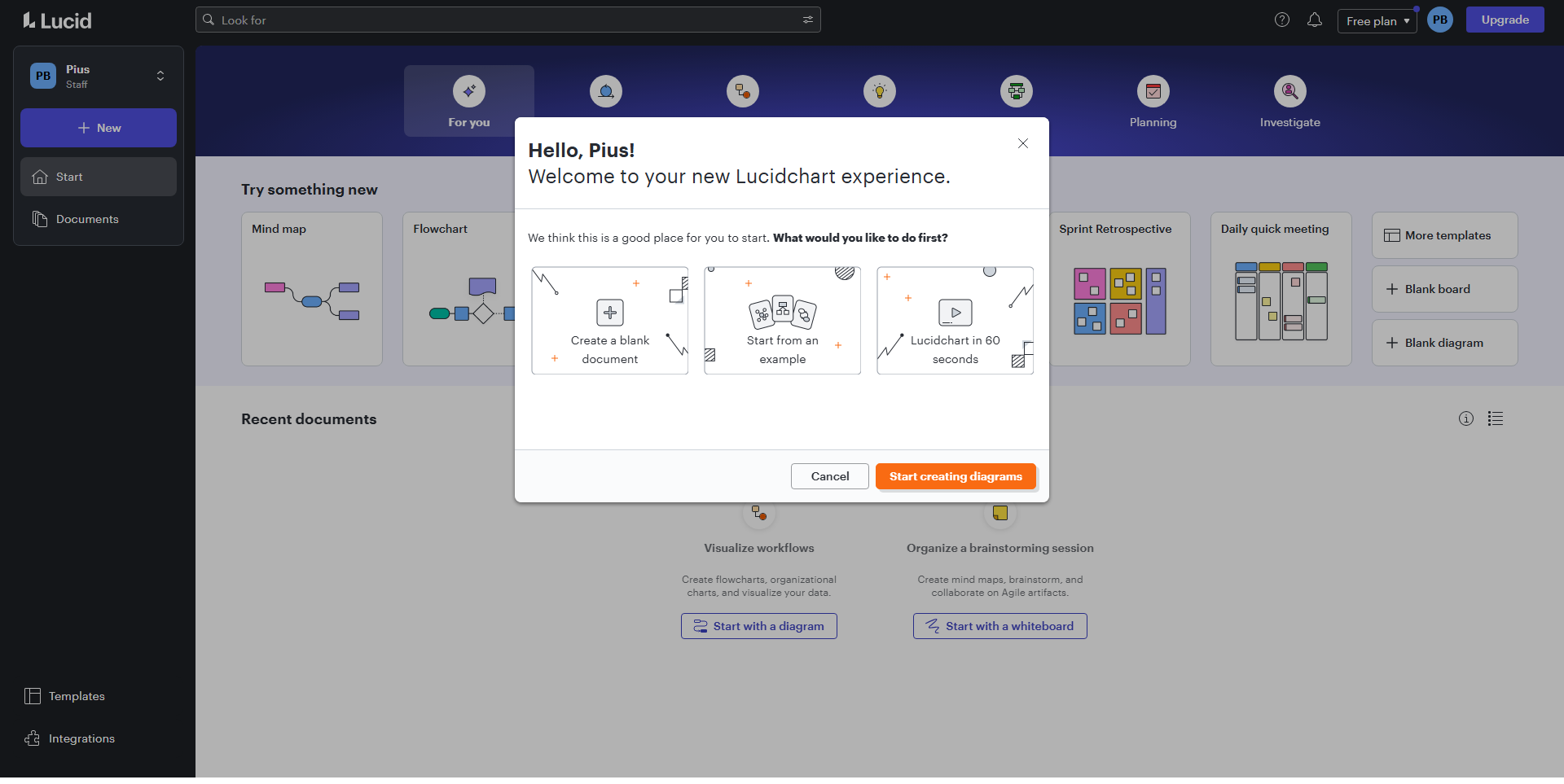Click Cancel in the welcome dialog
Viewport: 1564px width, 784px height.
click(x=829, y=476)
